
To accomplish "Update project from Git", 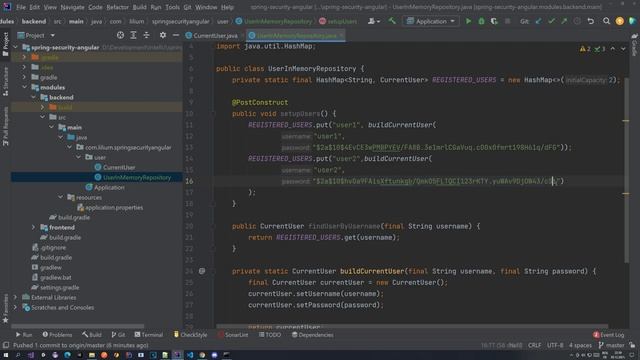I will [538, 21].
